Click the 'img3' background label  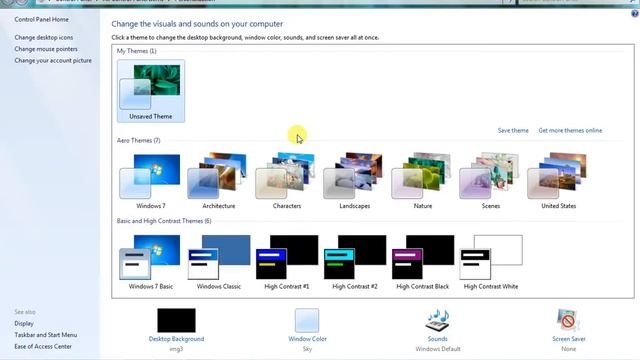point(176,349)
